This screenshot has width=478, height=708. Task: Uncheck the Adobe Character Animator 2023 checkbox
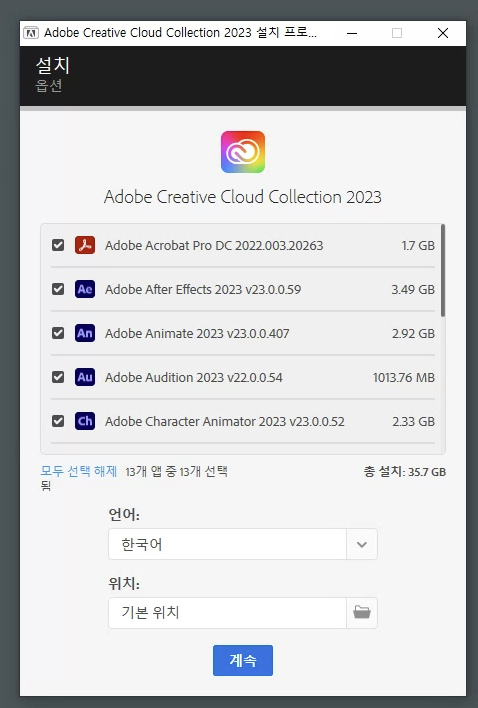(x=58, y=421)
